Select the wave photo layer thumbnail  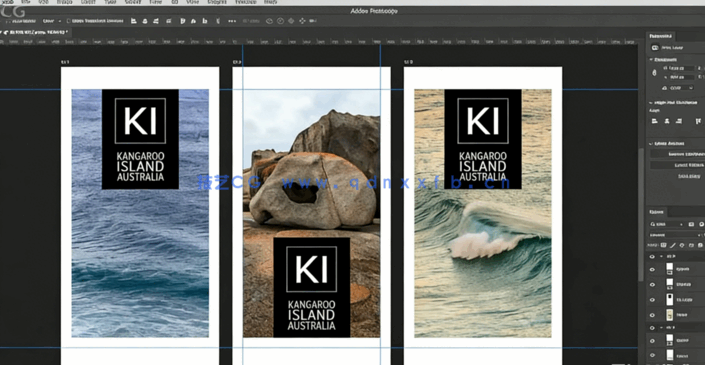point(669,315)
